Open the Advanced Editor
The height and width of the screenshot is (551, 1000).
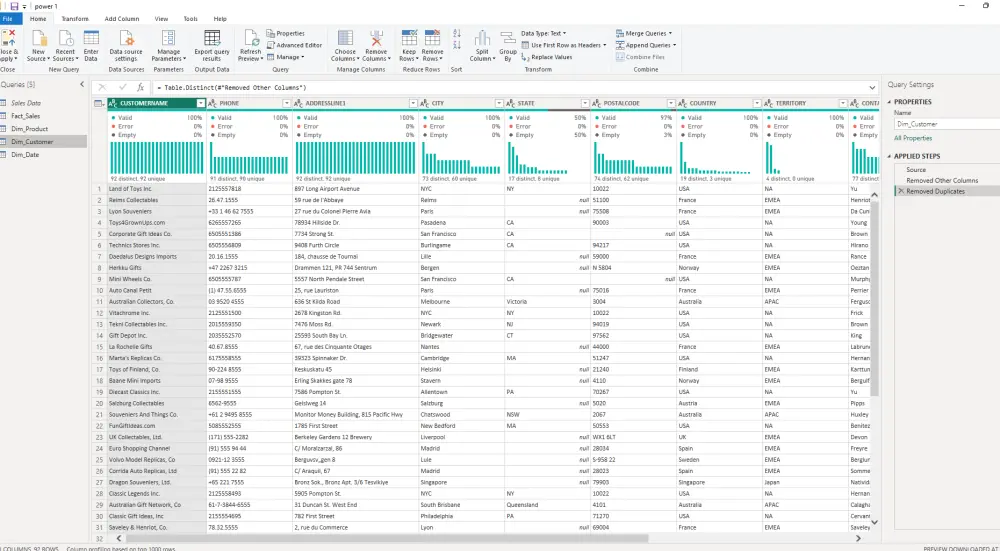click(294, 45)
